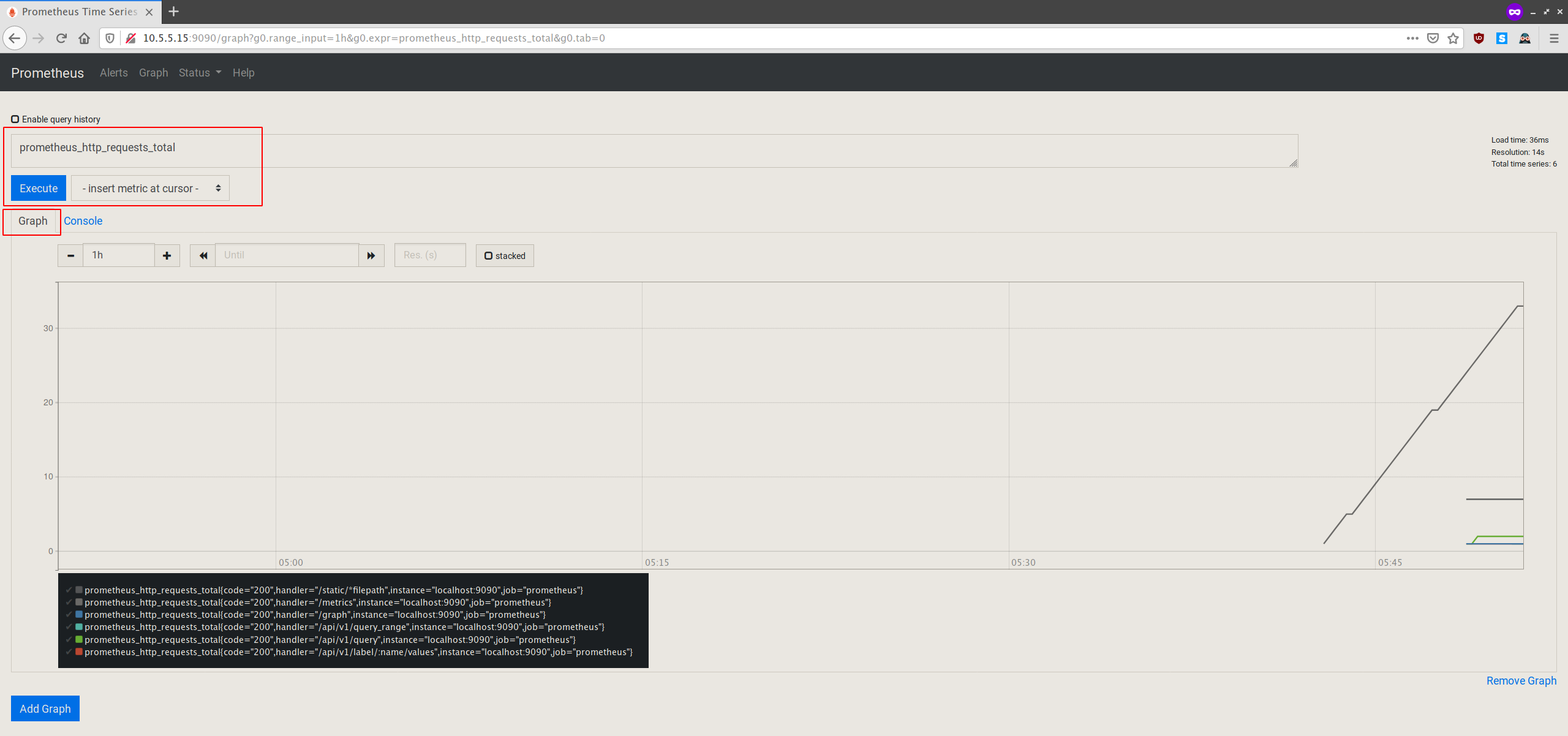Move graph end time backward
This screenshot has width=1568, height=736.
coord(203,255)
